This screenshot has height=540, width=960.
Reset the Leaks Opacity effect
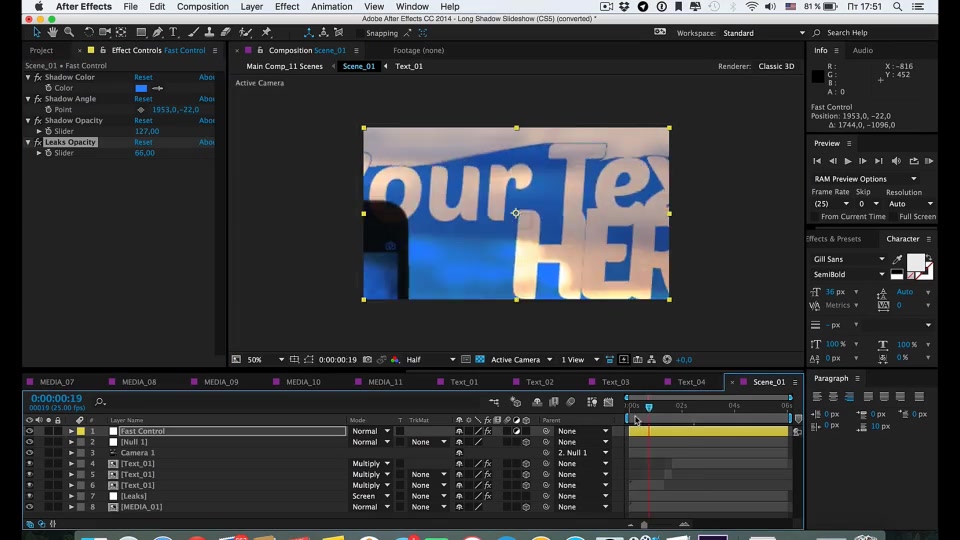pos(143,142)
